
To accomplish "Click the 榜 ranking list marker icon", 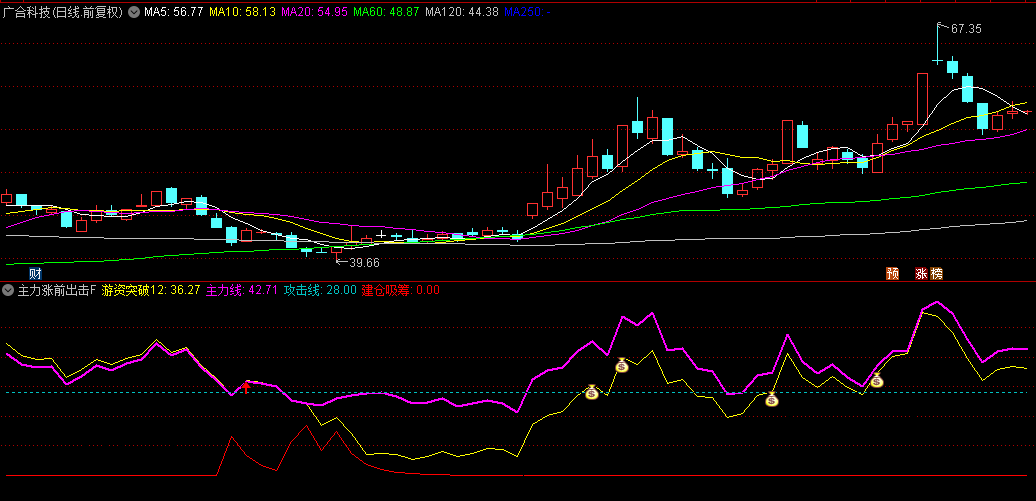I will click(x=936, y=274).
